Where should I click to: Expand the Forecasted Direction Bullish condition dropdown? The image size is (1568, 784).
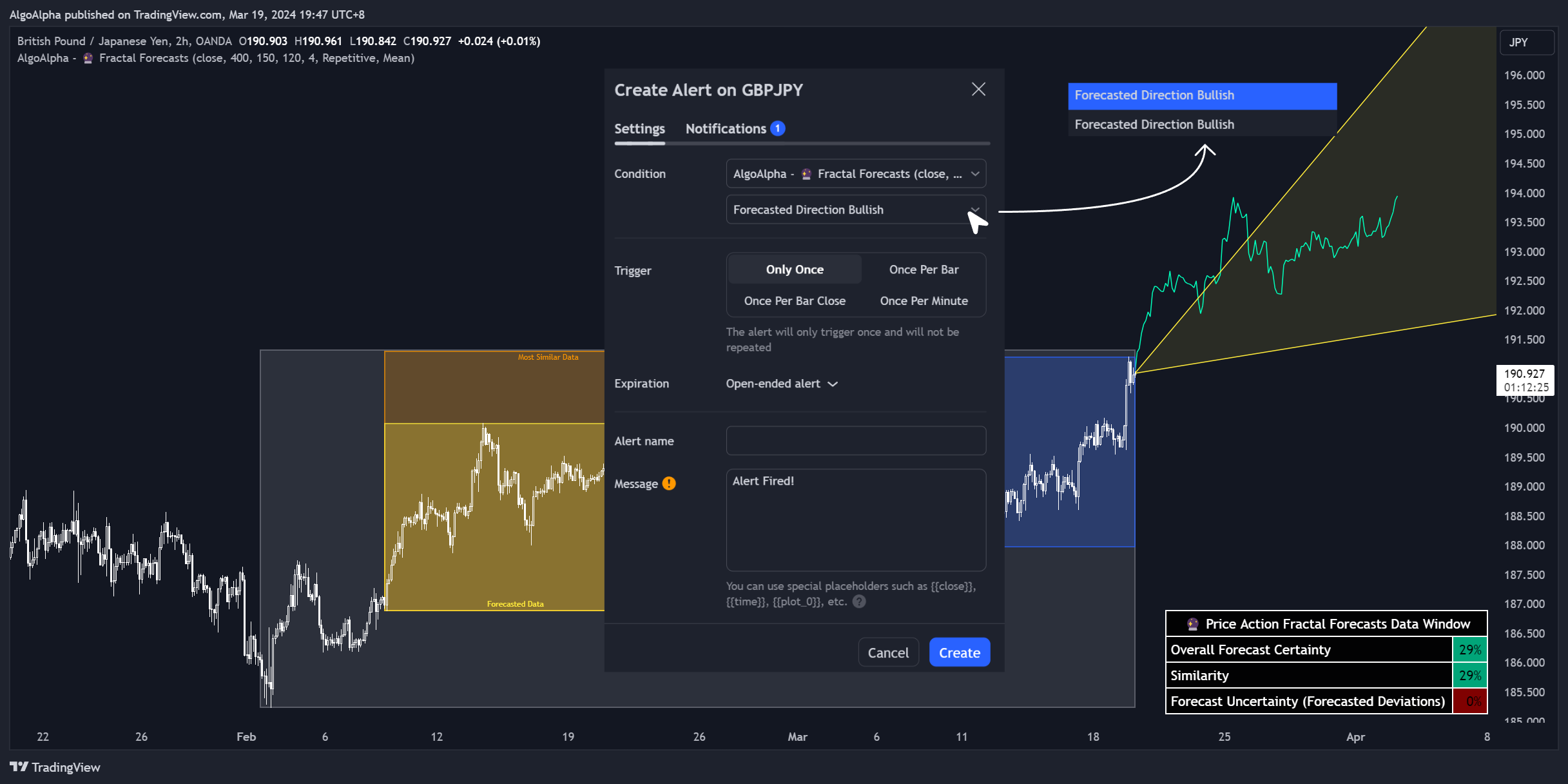856,210
